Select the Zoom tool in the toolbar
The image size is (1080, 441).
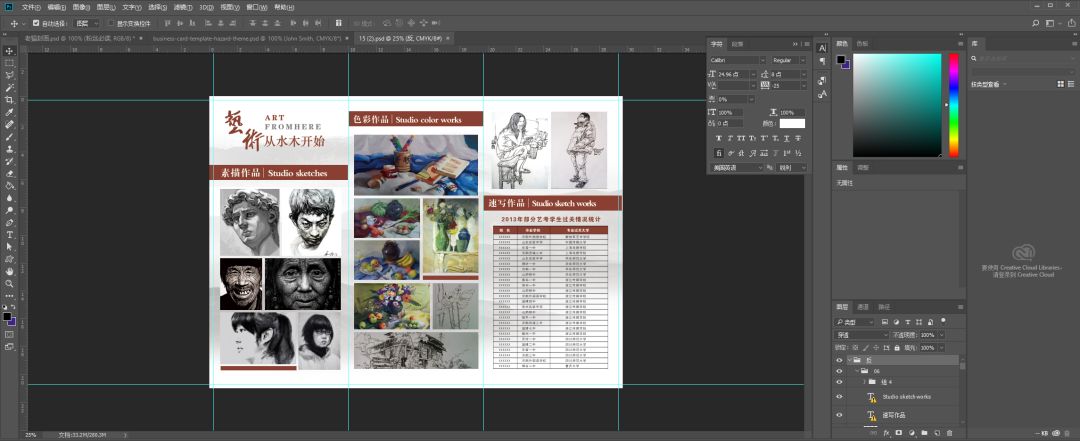(9, 283)
